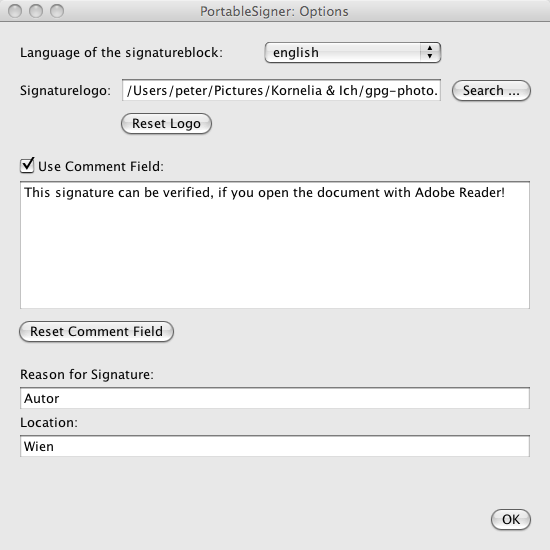Focus the Location field containing Wien
This screenshot has height=550, width=550.
pos(275,446)
